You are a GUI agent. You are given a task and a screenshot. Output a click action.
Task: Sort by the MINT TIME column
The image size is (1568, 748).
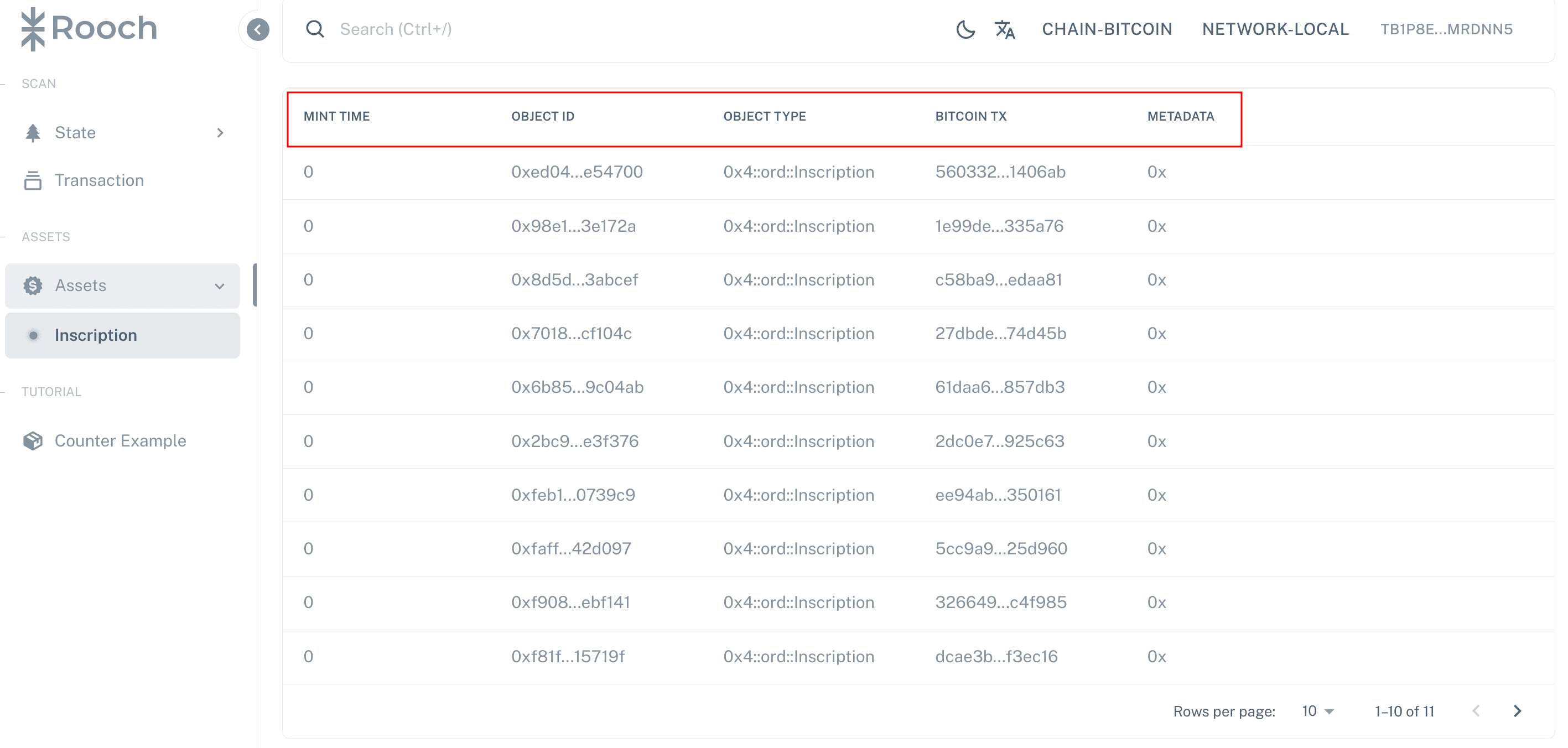336,116
